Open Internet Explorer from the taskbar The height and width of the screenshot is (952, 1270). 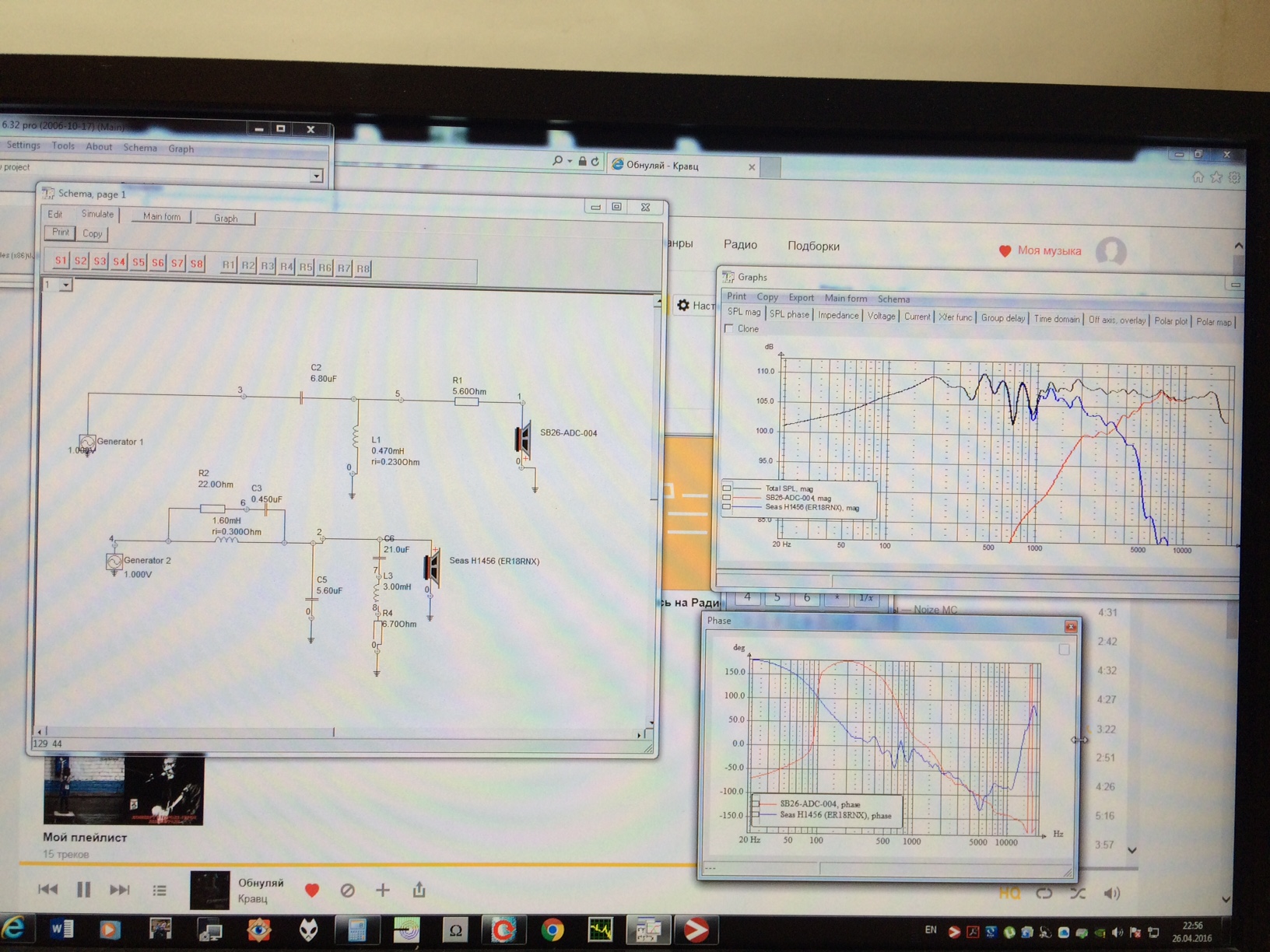click(x=13, y=929)
